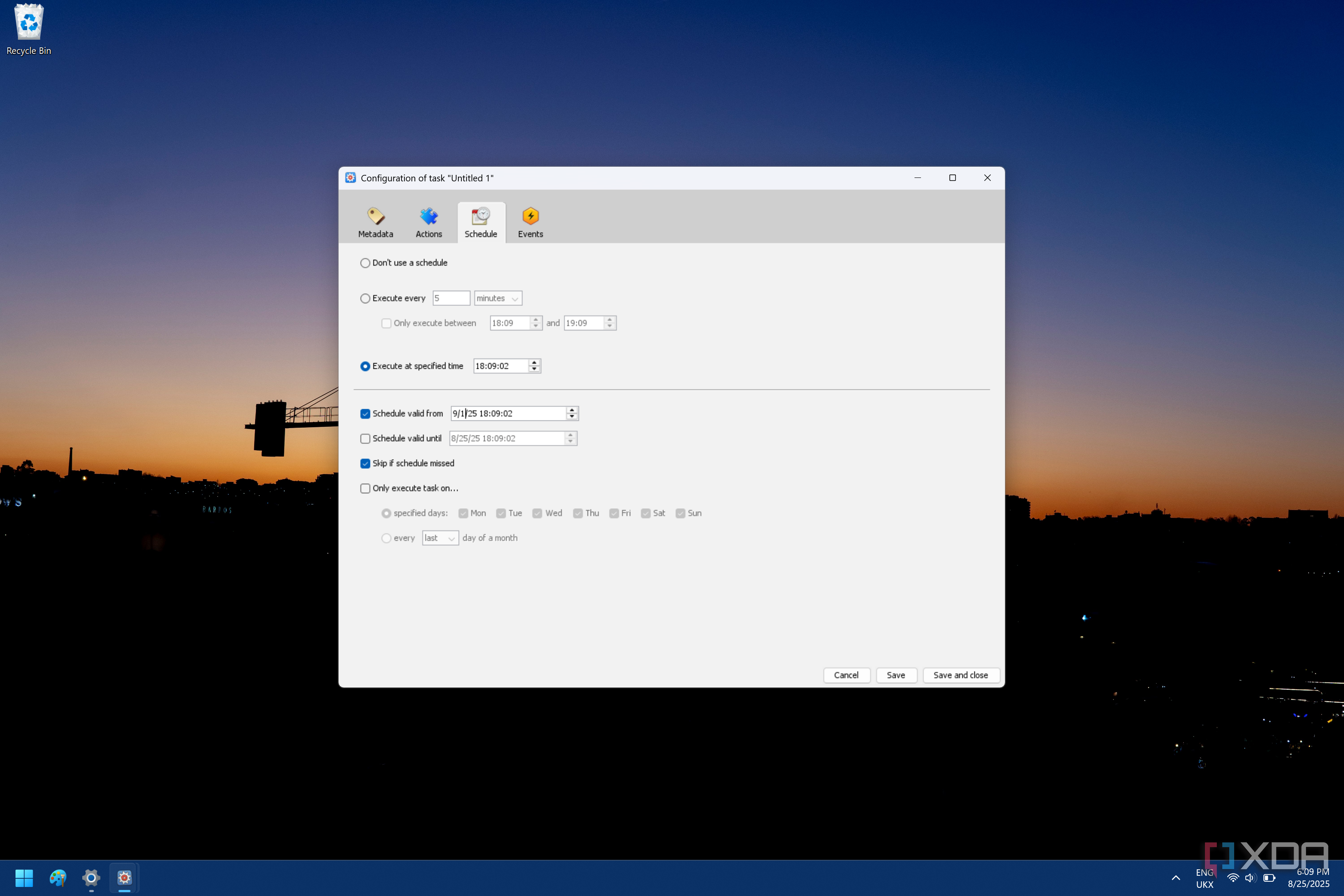
Task: Decrement the Schedule valid from date
Action: coord(572,417)
